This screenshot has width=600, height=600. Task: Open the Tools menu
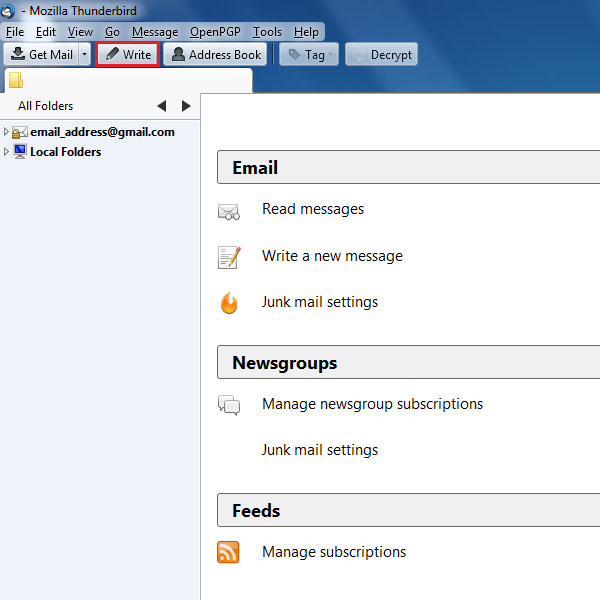coord(267,32)
